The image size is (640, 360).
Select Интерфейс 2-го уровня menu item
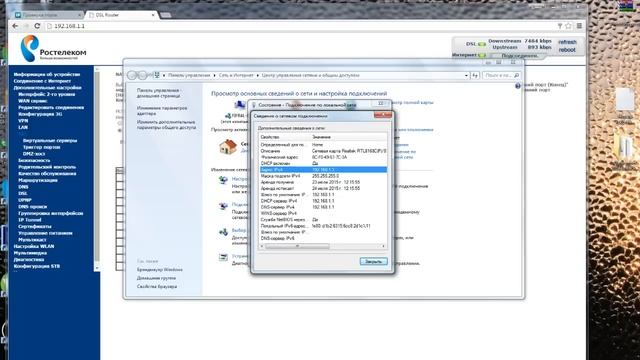(47, 94)
